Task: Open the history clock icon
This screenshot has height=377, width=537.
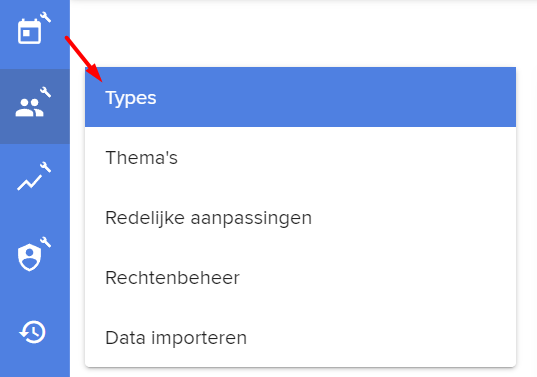Action: [x=33, y=332]
